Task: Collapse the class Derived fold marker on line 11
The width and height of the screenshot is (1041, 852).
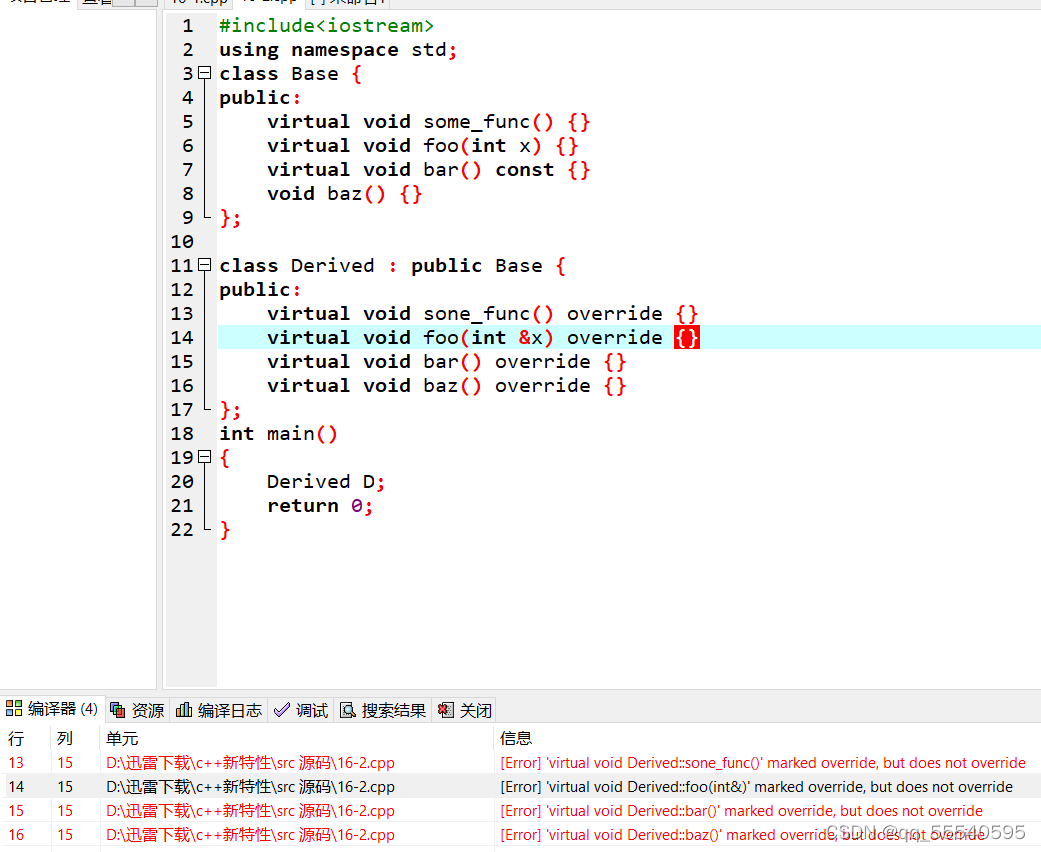Action: pyautogui.click(x=204, y=265)
